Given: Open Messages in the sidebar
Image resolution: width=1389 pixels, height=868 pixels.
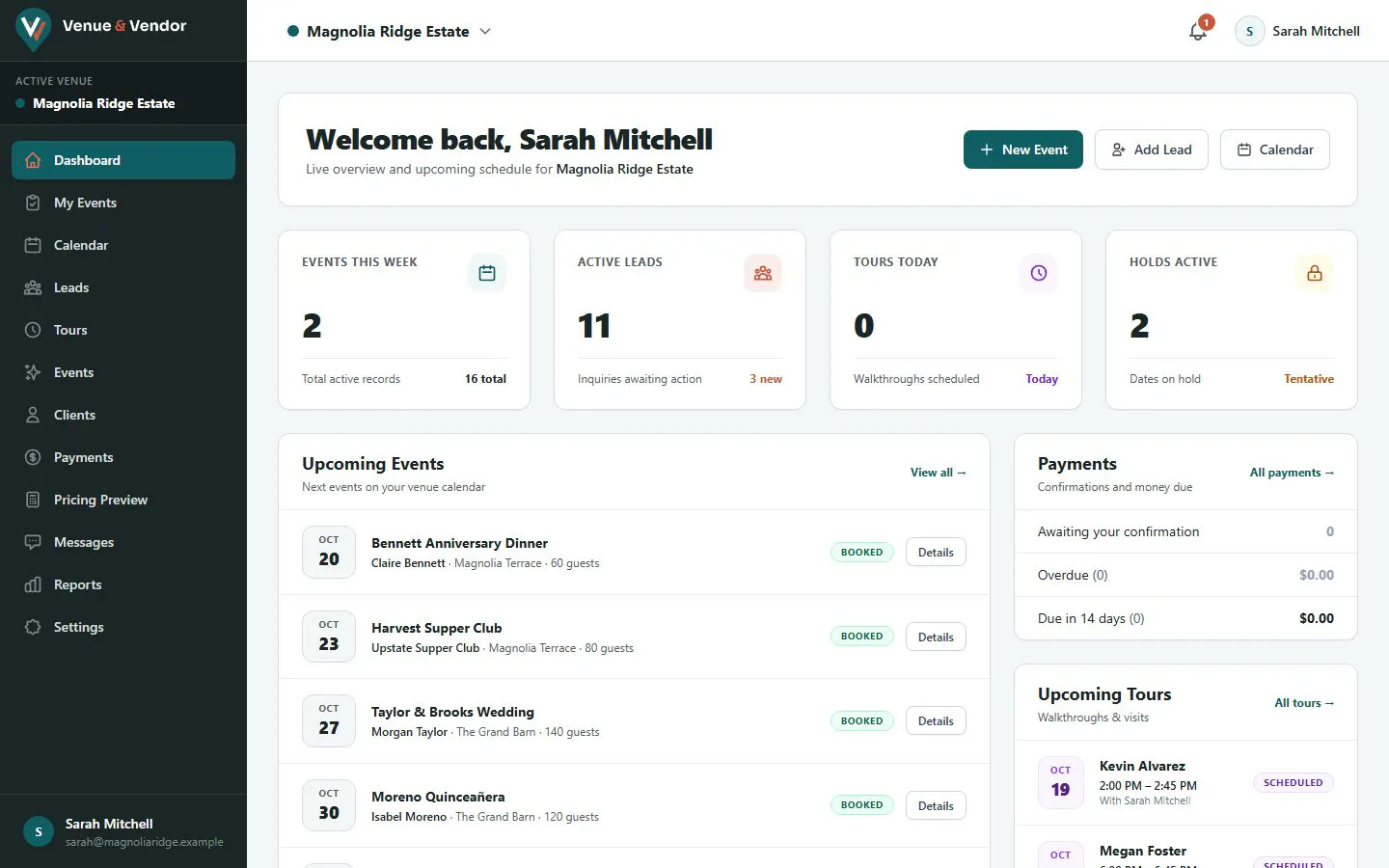Looking at the screenshot, I should click(x=123, y=542).
